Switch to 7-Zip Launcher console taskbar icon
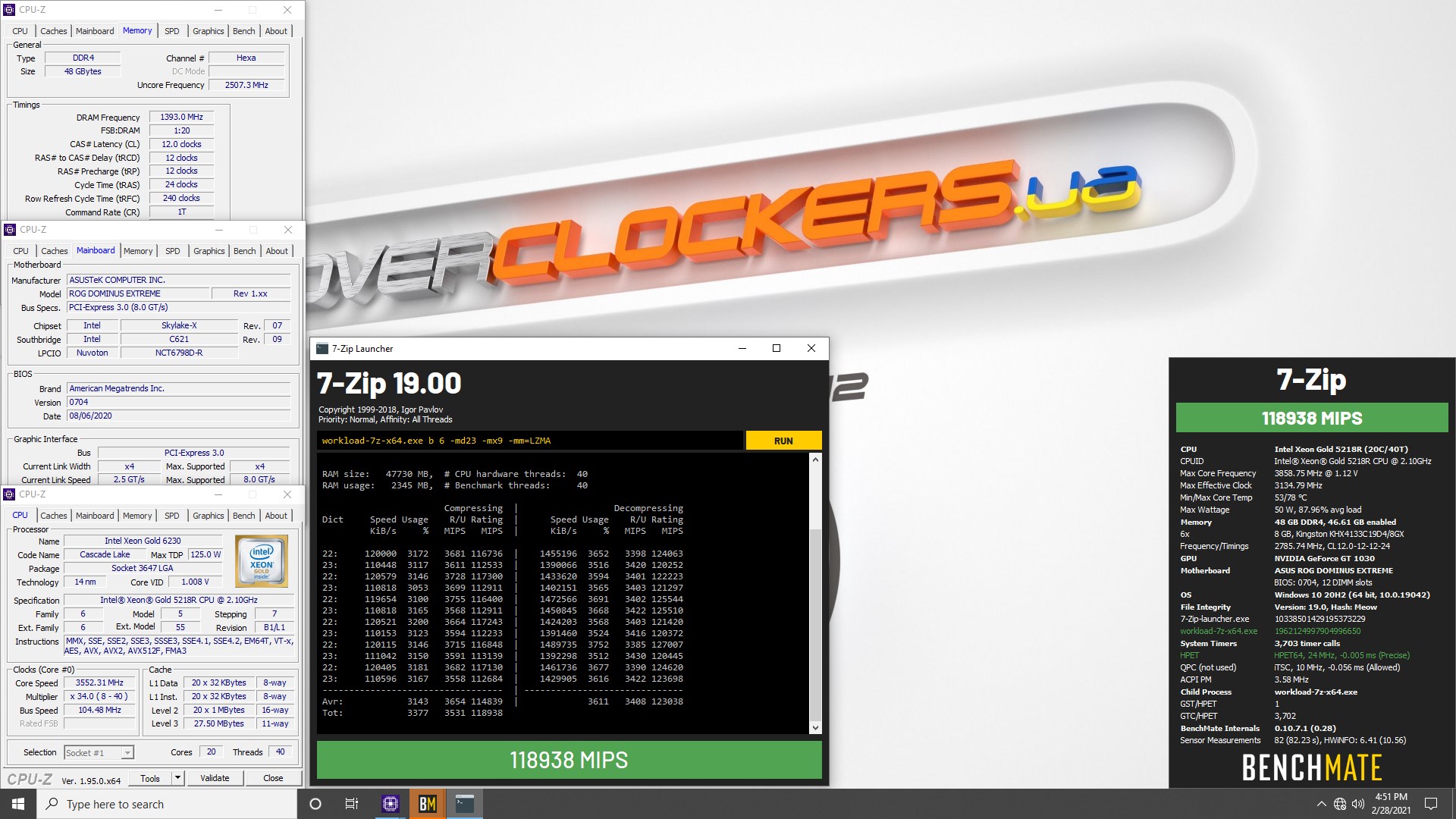 (x=465, y=804)
